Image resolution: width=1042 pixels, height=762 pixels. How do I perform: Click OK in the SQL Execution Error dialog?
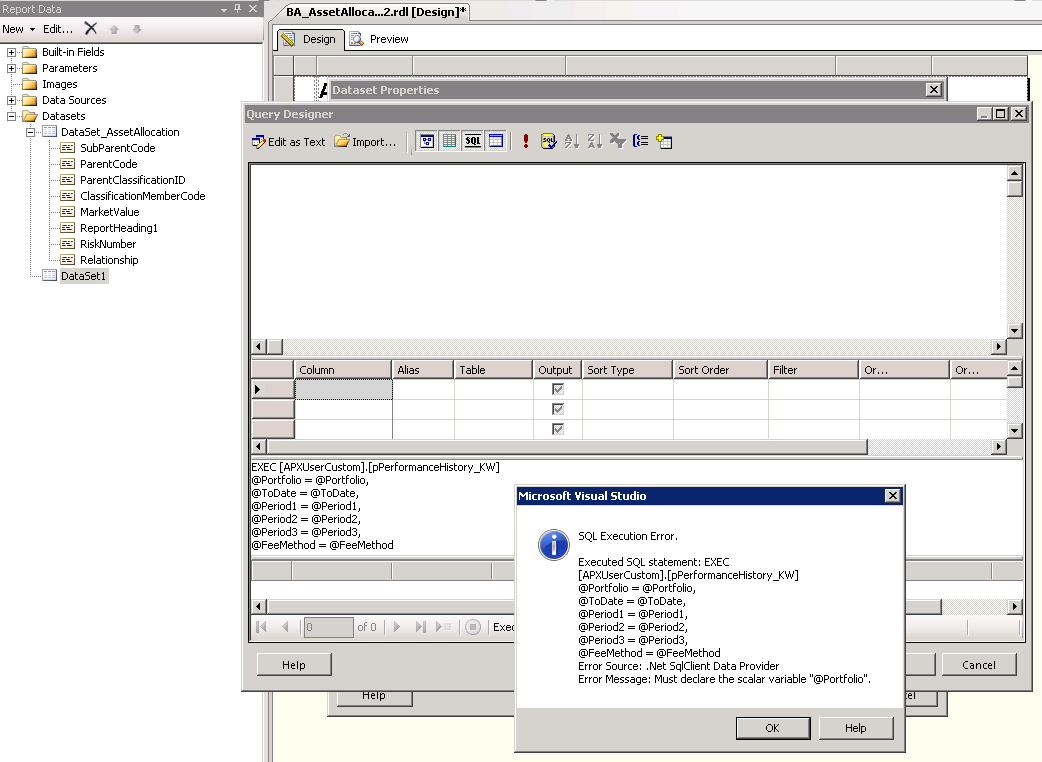pyautogui.click(x=773, y=728)
